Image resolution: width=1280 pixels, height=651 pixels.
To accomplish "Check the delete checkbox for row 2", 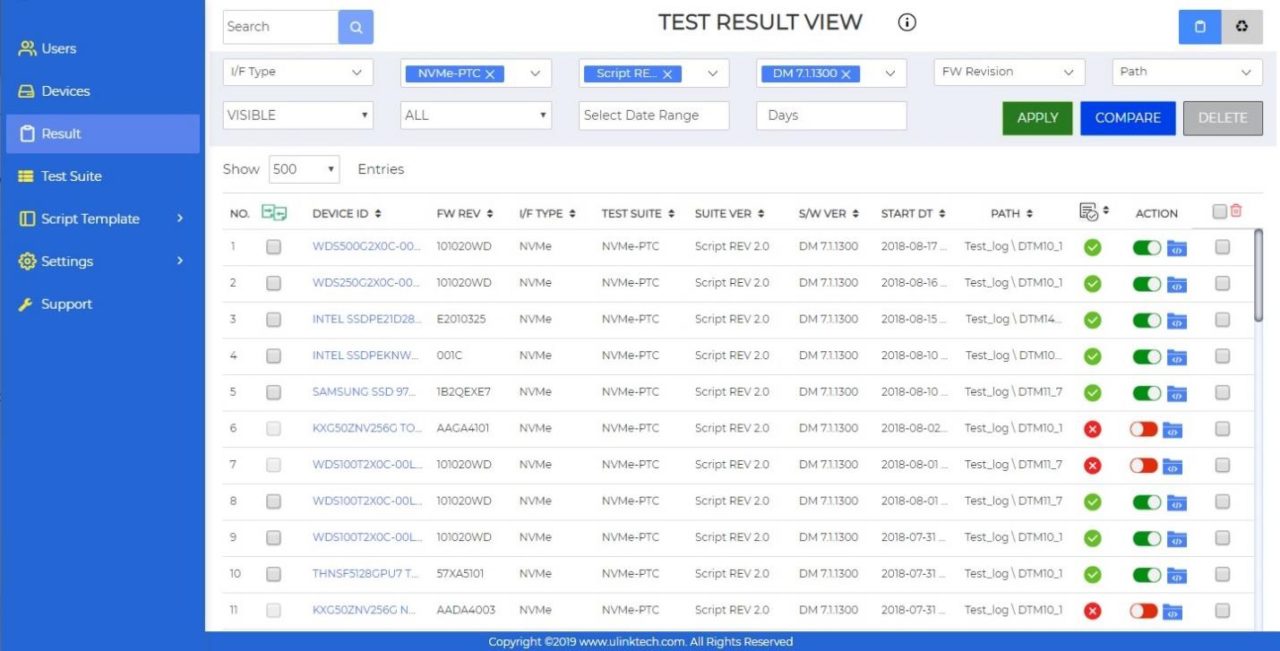I will tap(1222, 282).
